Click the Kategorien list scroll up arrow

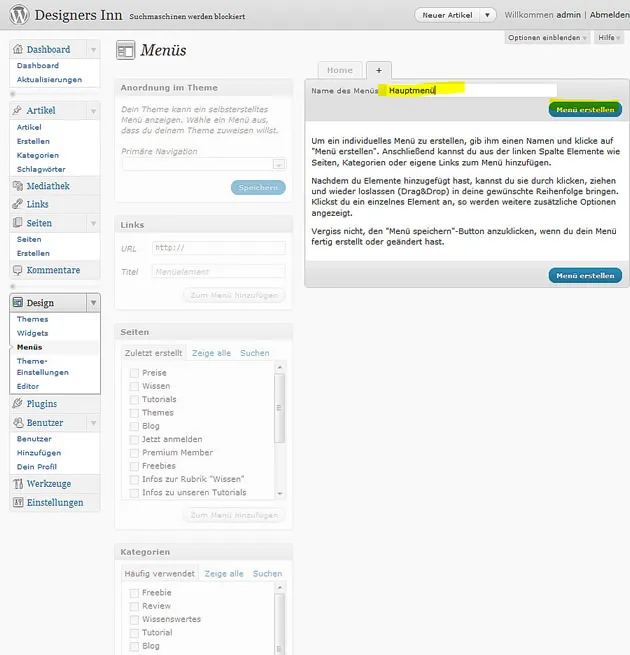[280, 588]
